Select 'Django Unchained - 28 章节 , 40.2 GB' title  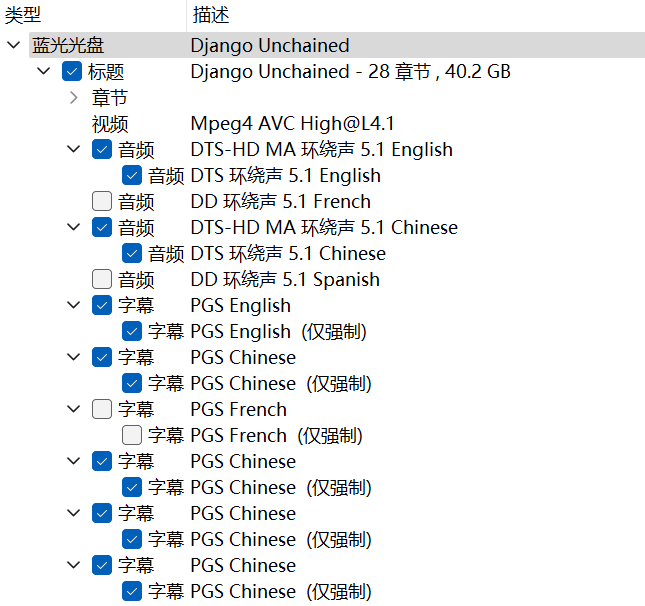tap(350, 72)
